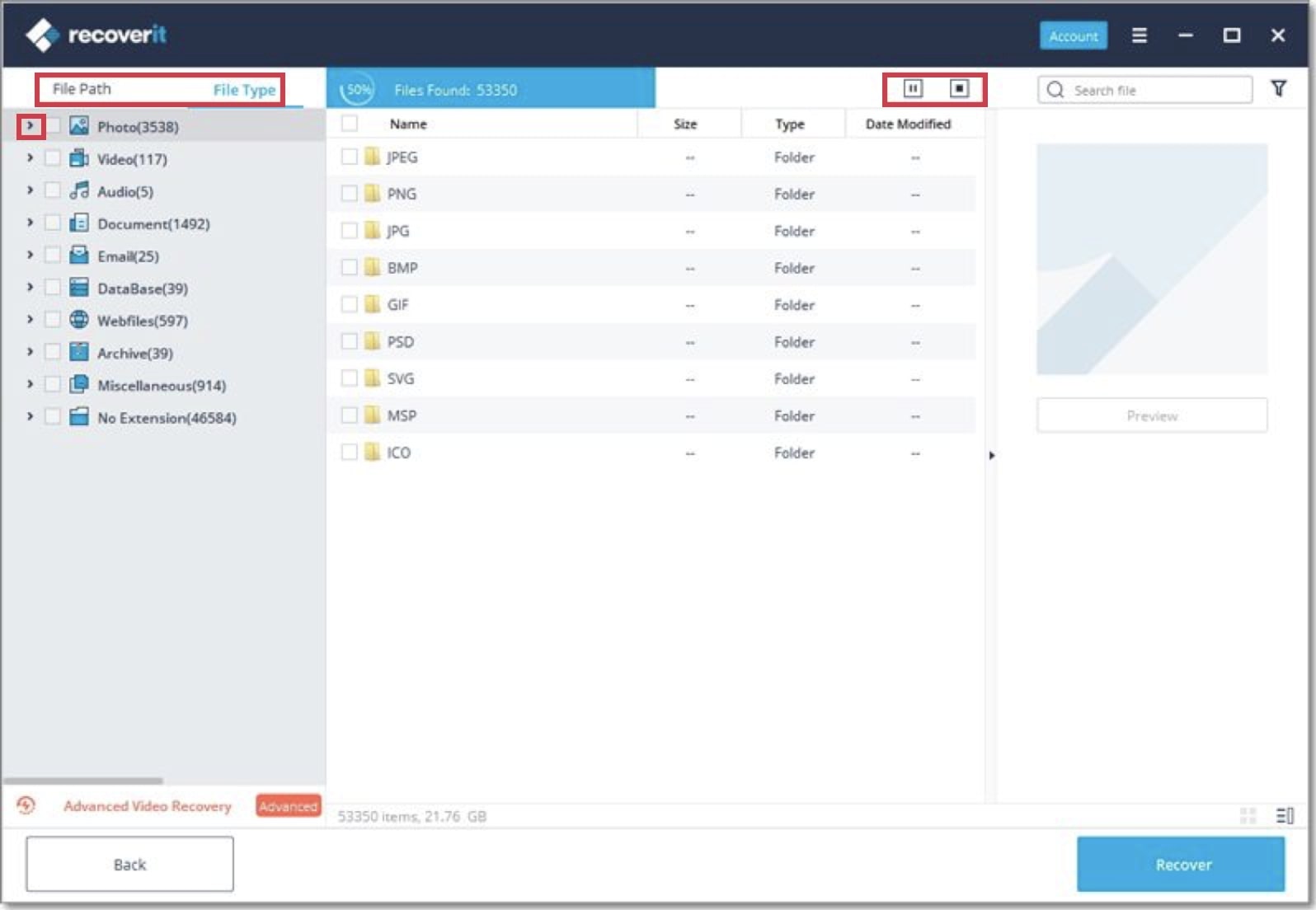Open the filter funnel icon
Image resolution: width=1316 pixels, height=910 pixels.
point(1278,89)
